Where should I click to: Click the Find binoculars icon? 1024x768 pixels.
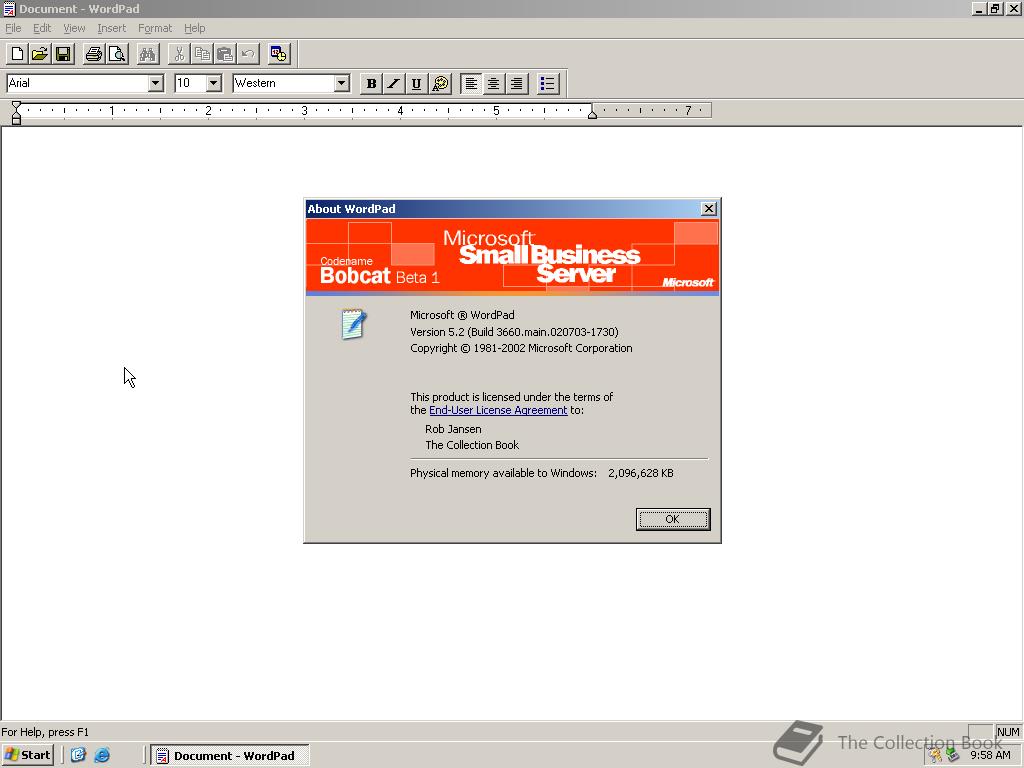(148, 54)
